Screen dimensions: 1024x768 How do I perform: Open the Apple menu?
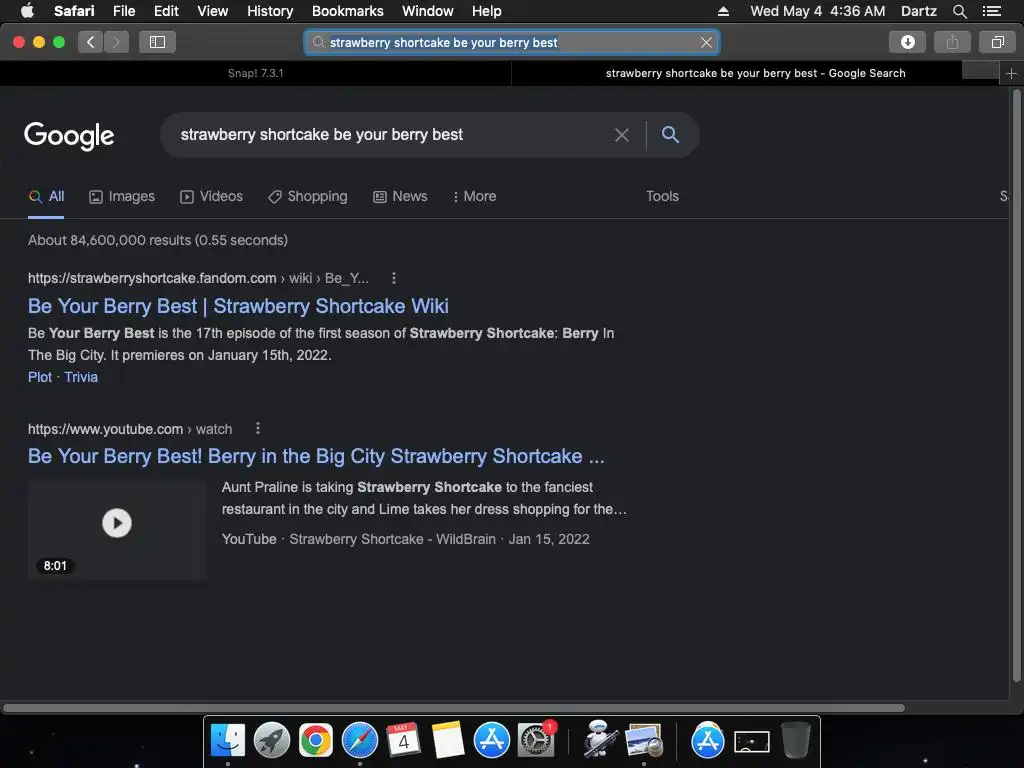(x=27, y=11)
